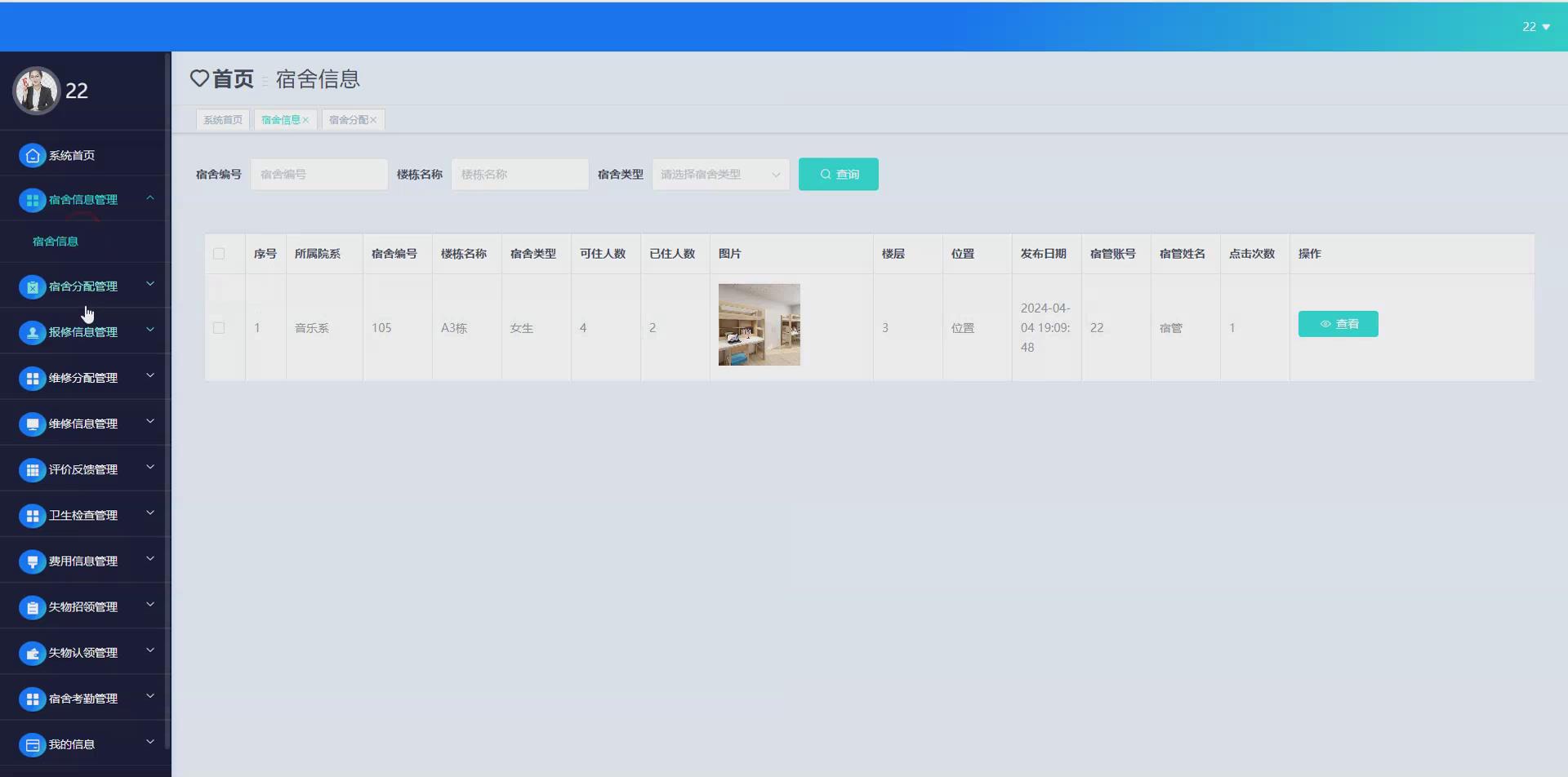The image size is (1568, 777).
Task: Tick the checkbox for row 音乐系 105
Action: point(219,327)
